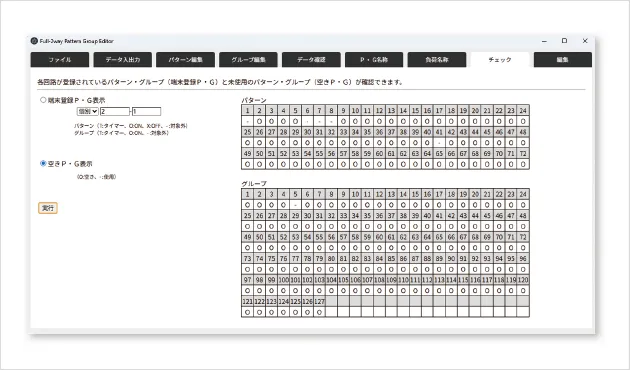Click header cell 72 in パターン table
The image size is (630, 370).
(523, 153)
